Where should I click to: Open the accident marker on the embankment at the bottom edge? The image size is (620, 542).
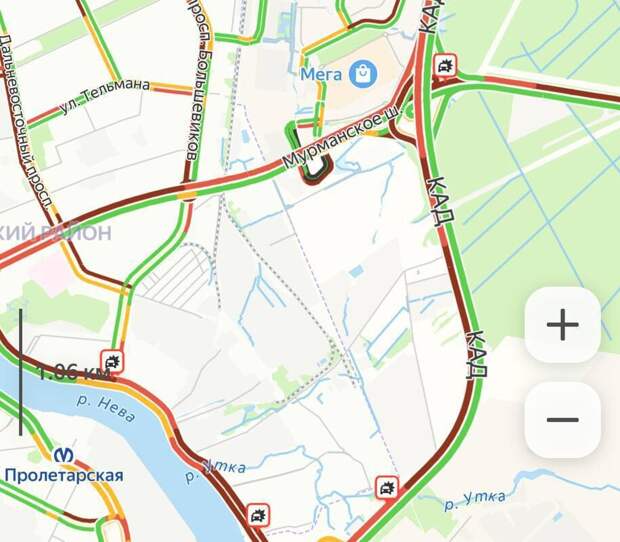[x=259, y=515]
